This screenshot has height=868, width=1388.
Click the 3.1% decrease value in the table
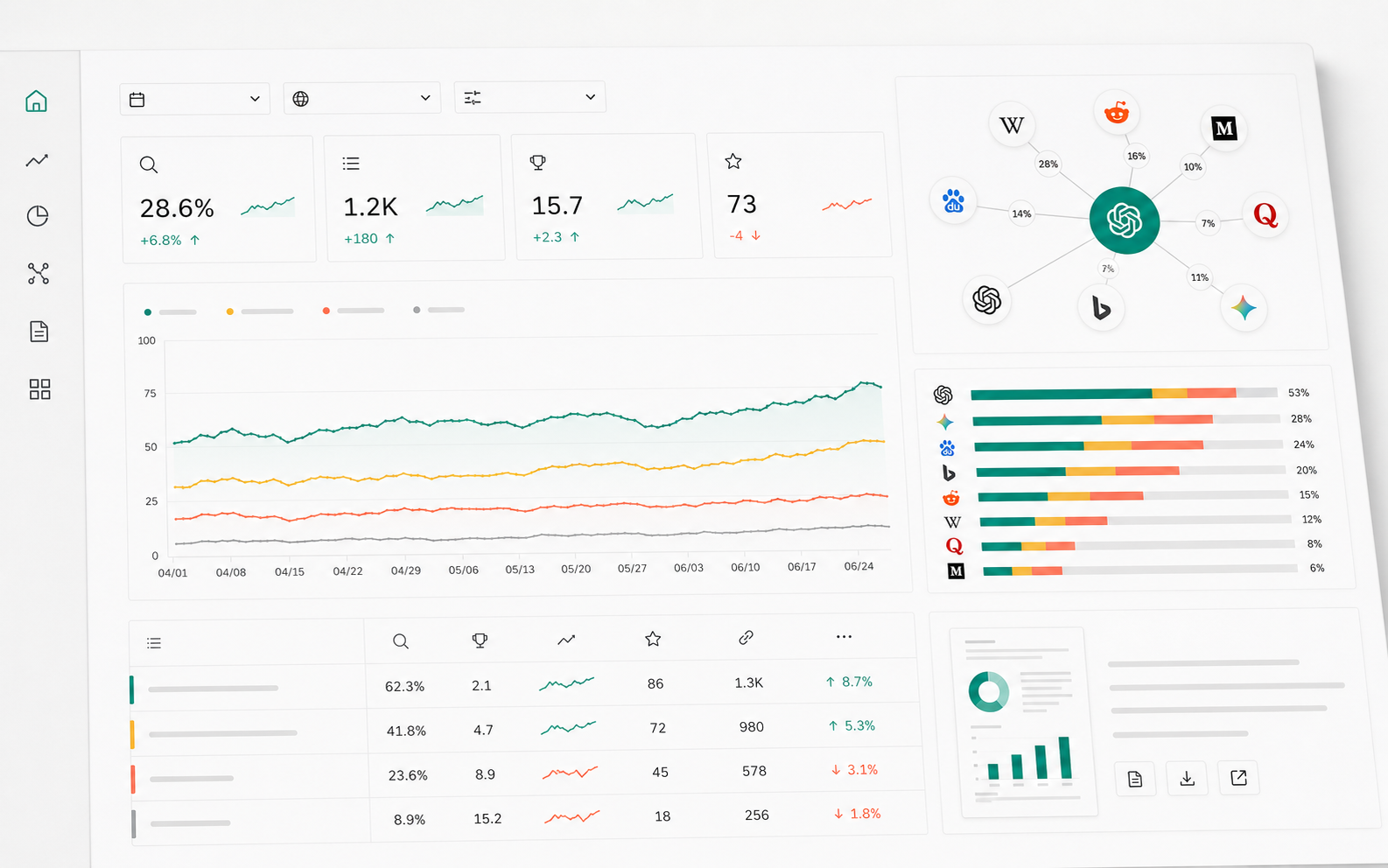point(854,770)
